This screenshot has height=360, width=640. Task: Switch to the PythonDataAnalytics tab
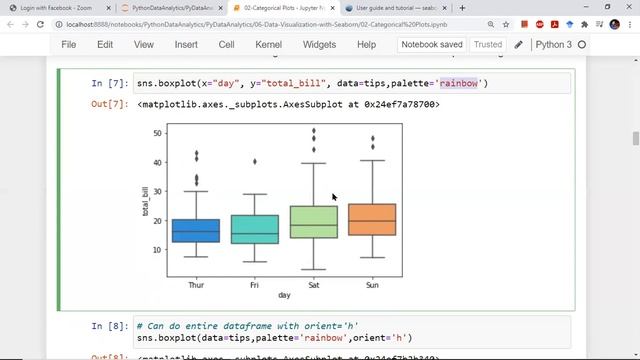click(172, 8)
